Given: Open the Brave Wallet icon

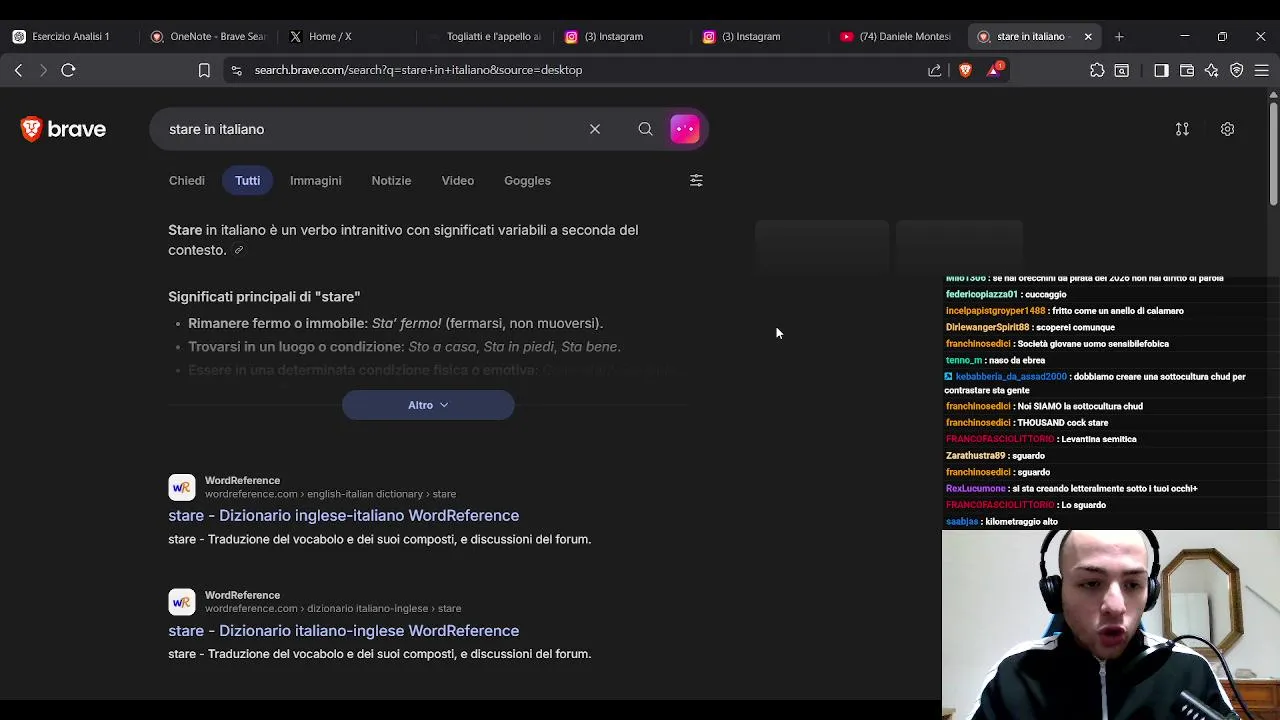Looking at the screenshot, I should (1187, 70).
